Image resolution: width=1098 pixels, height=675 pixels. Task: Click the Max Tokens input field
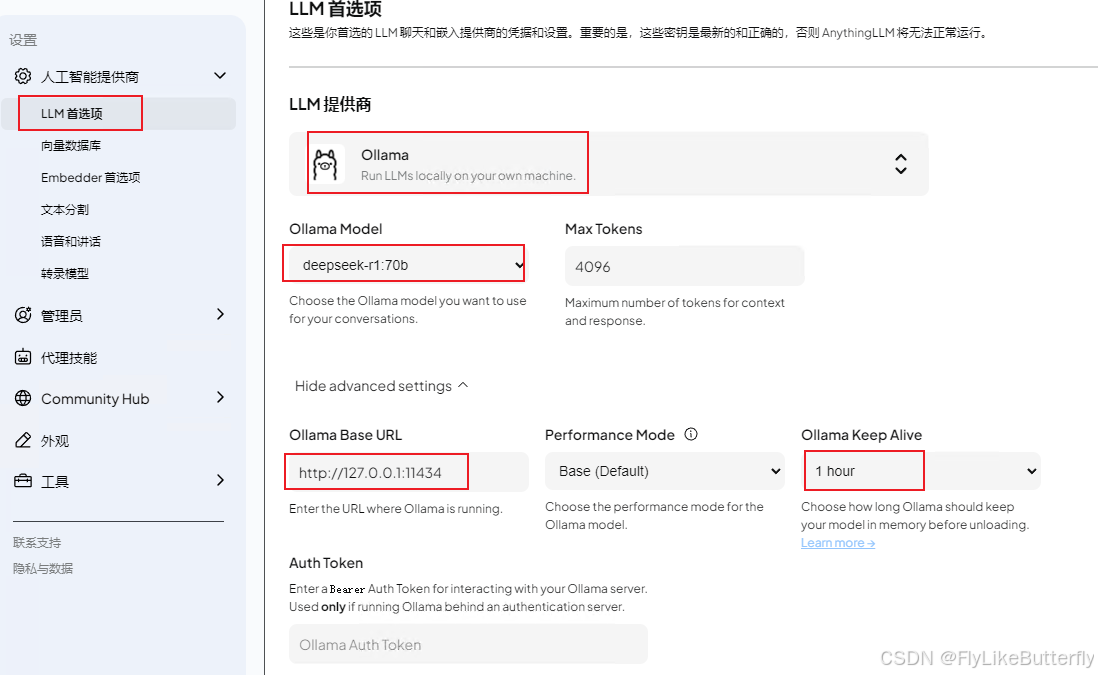click(685, 266)
